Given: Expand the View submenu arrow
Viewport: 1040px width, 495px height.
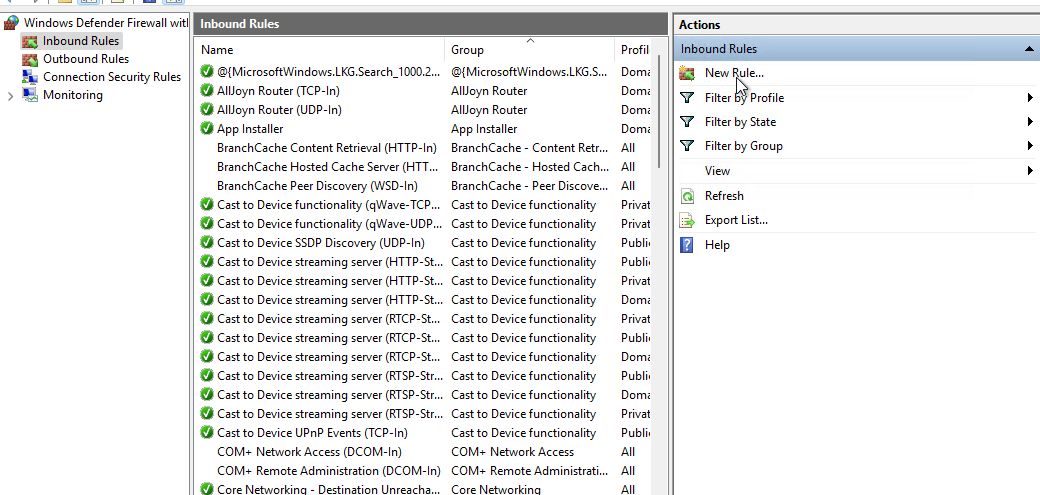Looking at the screenshot, I should click(1030, 171).
